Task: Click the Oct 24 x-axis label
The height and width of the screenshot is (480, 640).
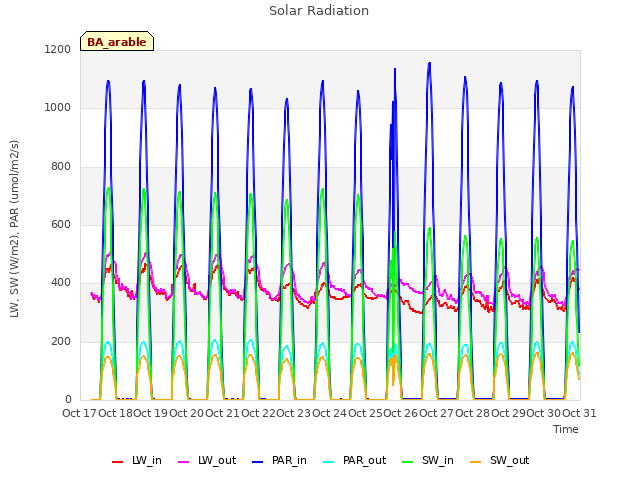Action: pos(329,413)
